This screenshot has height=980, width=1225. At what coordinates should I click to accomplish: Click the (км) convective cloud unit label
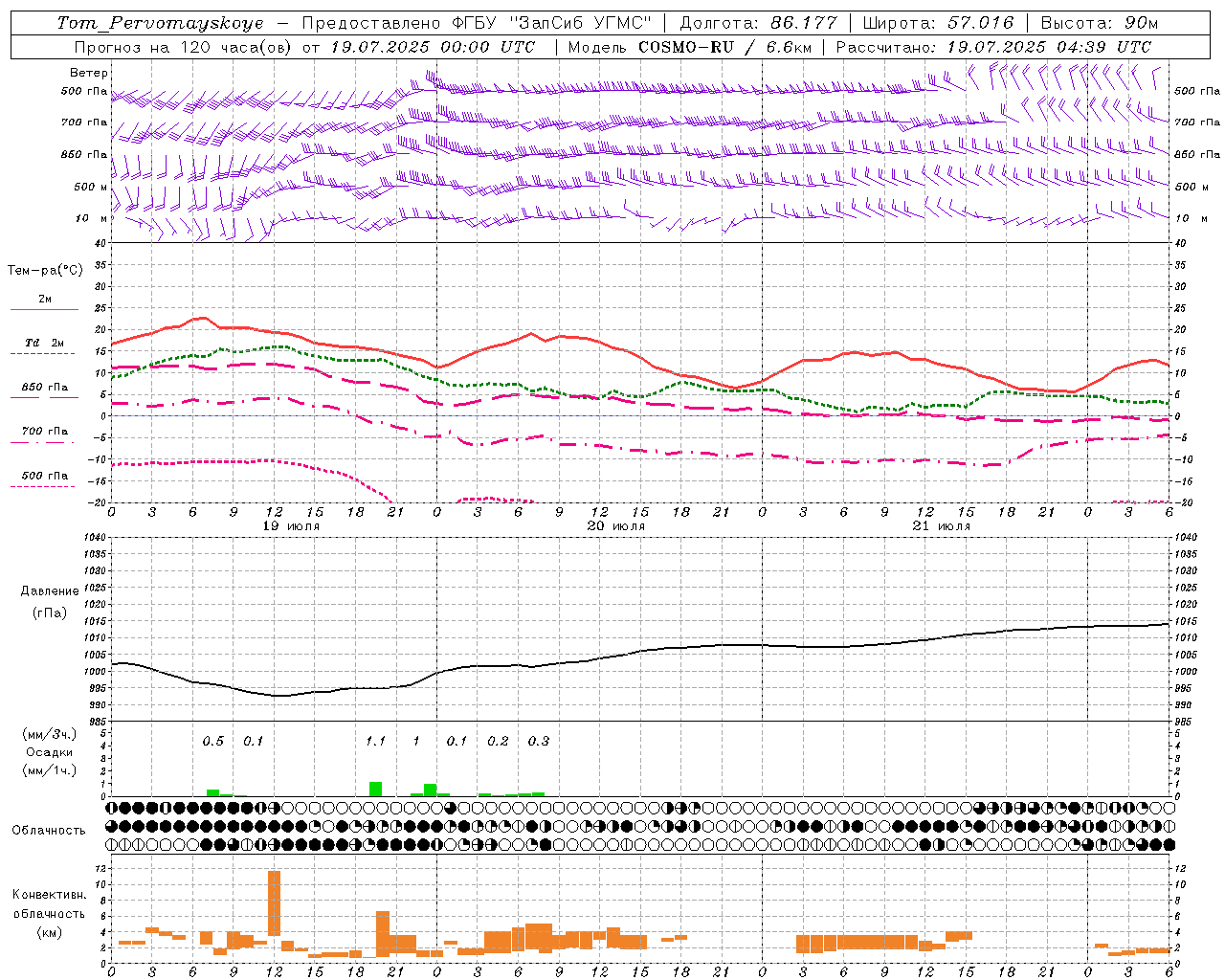tap(50, 931)
